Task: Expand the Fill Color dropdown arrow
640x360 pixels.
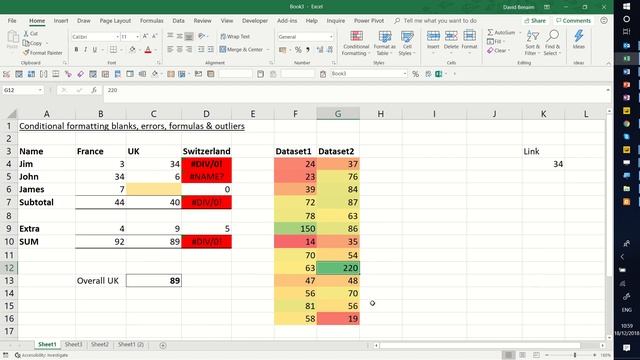Action: point(139,50)
